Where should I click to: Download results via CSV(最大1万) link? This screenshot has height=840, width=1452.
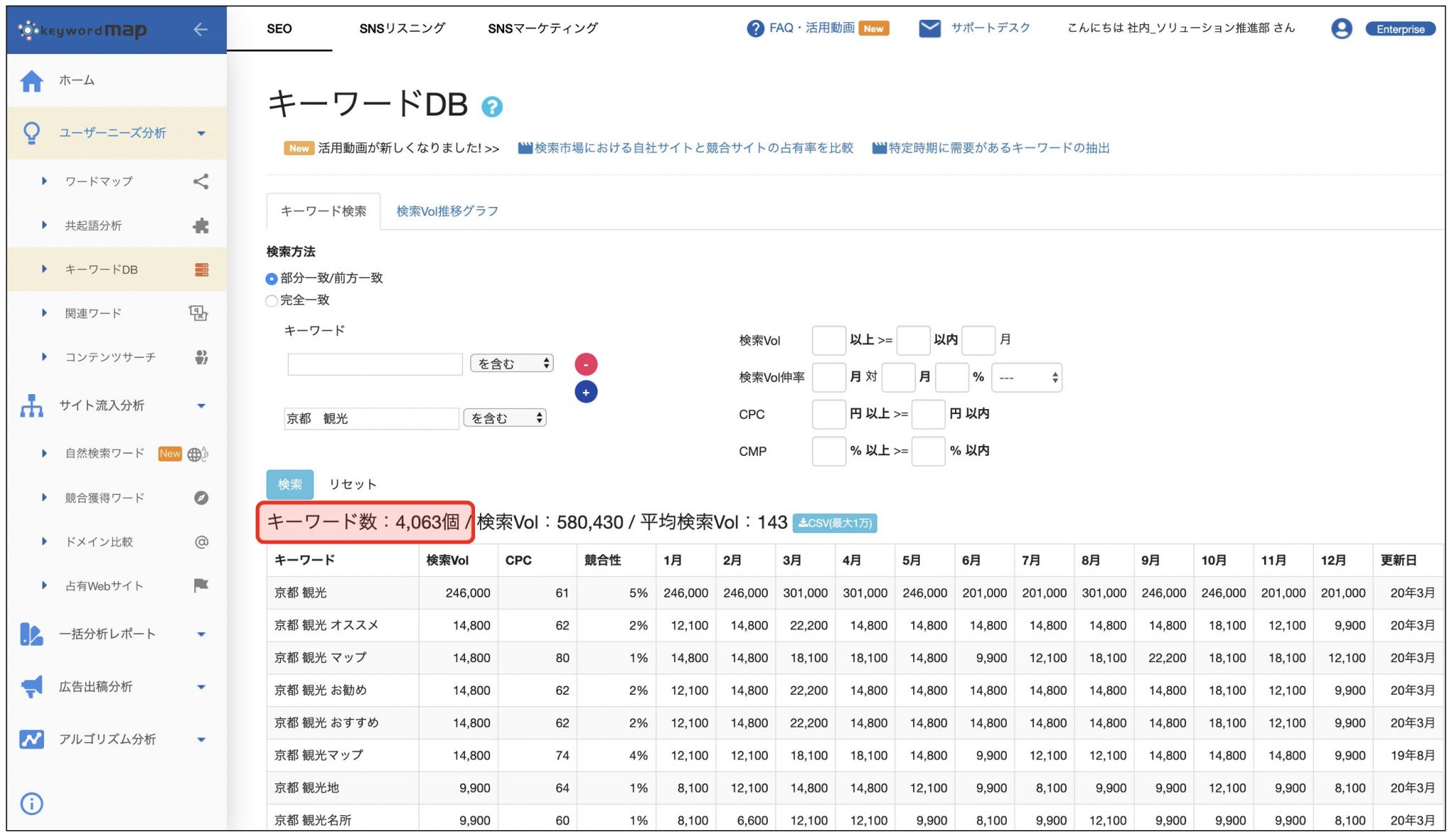click(x=835, y=523)
